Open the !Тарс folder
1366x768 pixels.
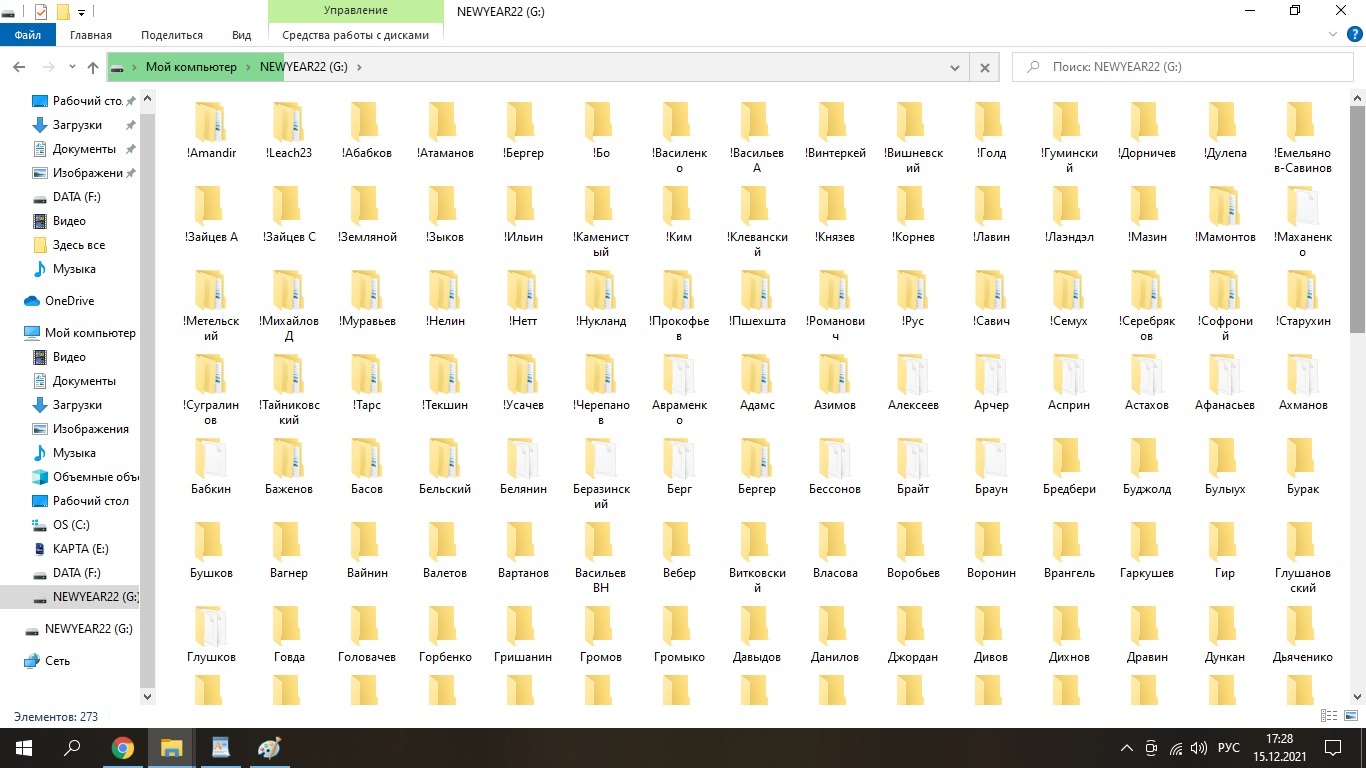(367, 382)
